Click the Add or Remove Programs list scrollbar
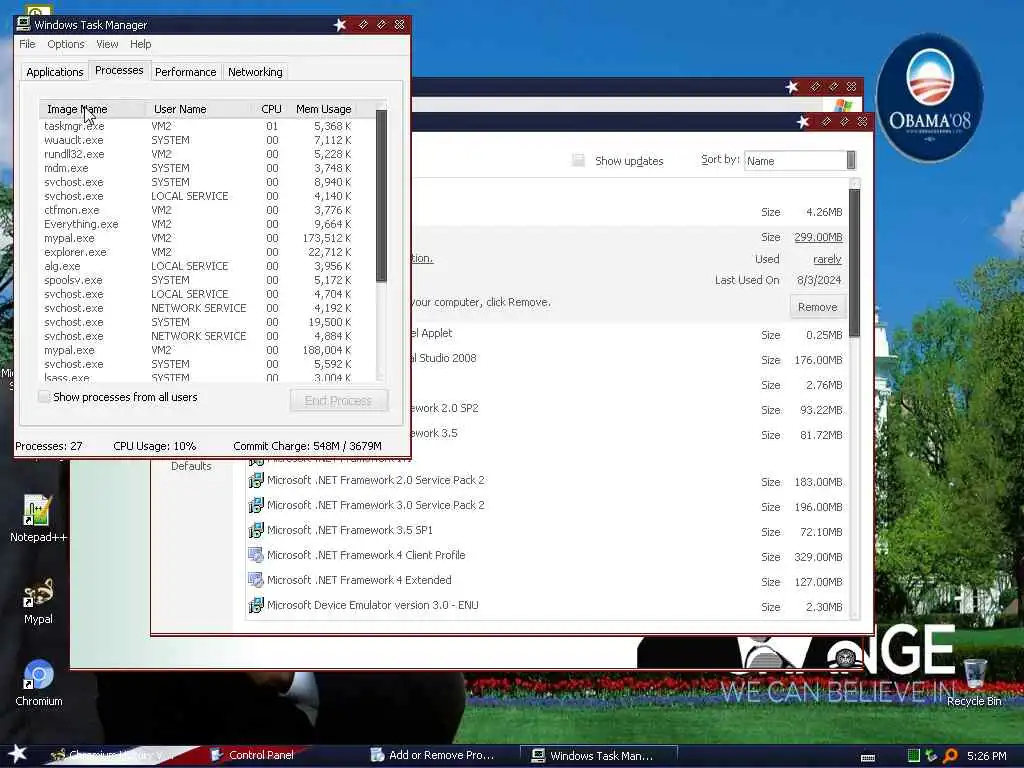This screenshot has width=1024, height=768. click(854, 263)
